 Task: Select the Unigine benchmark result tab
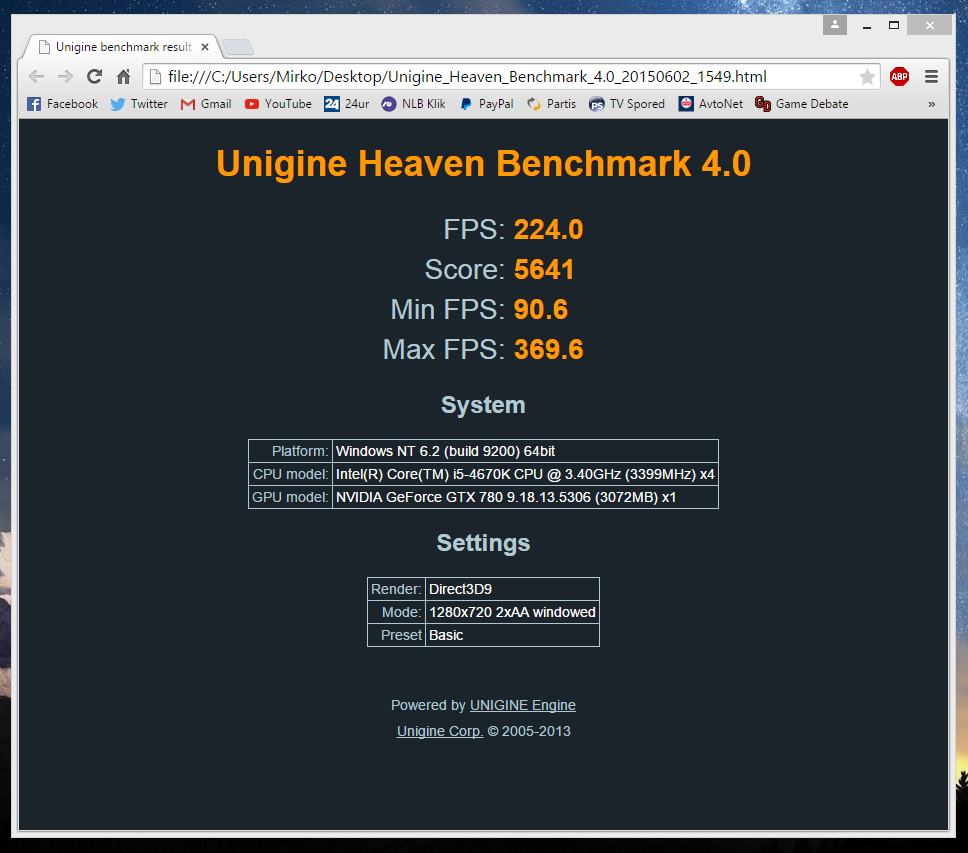click(x=121, y=47)
